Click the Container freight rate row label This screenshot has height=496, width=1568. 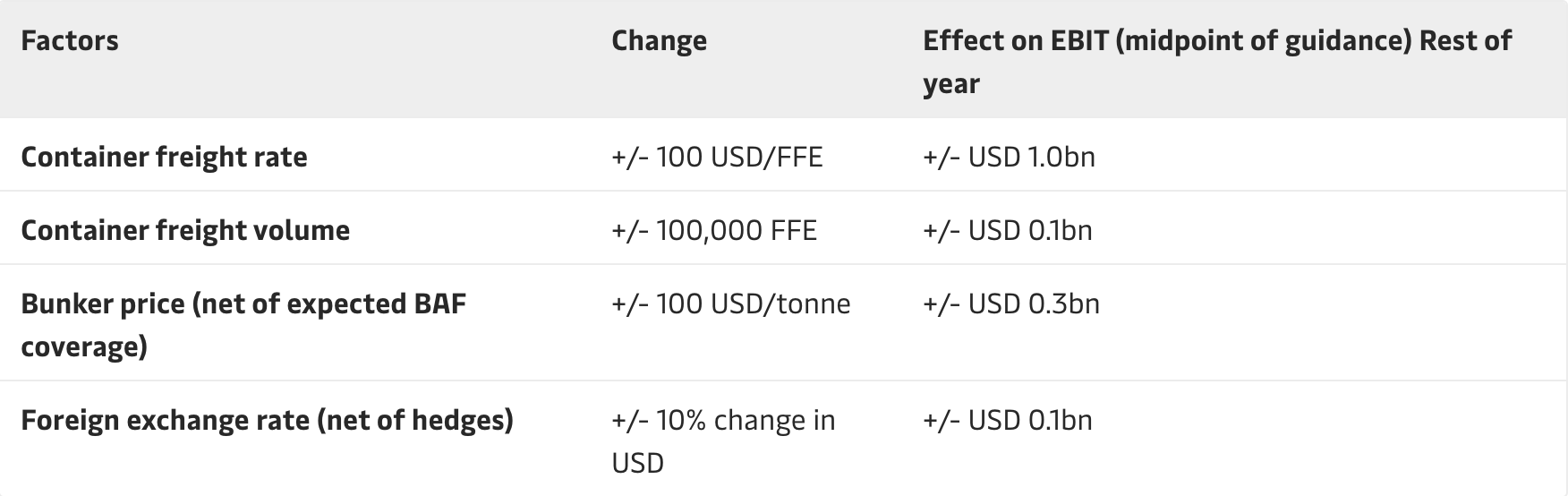(x=164, y=158)
